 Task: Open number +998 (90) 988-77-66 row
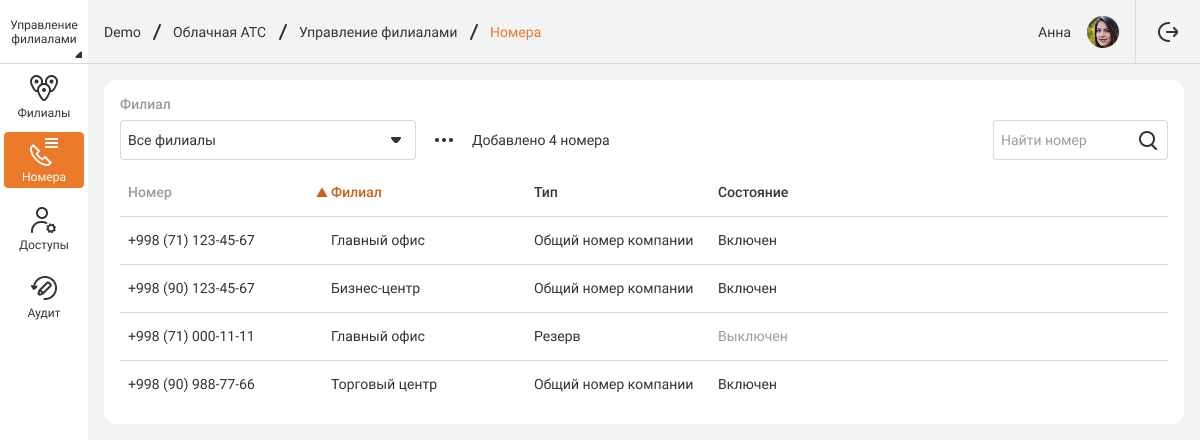tap(191, 385)
